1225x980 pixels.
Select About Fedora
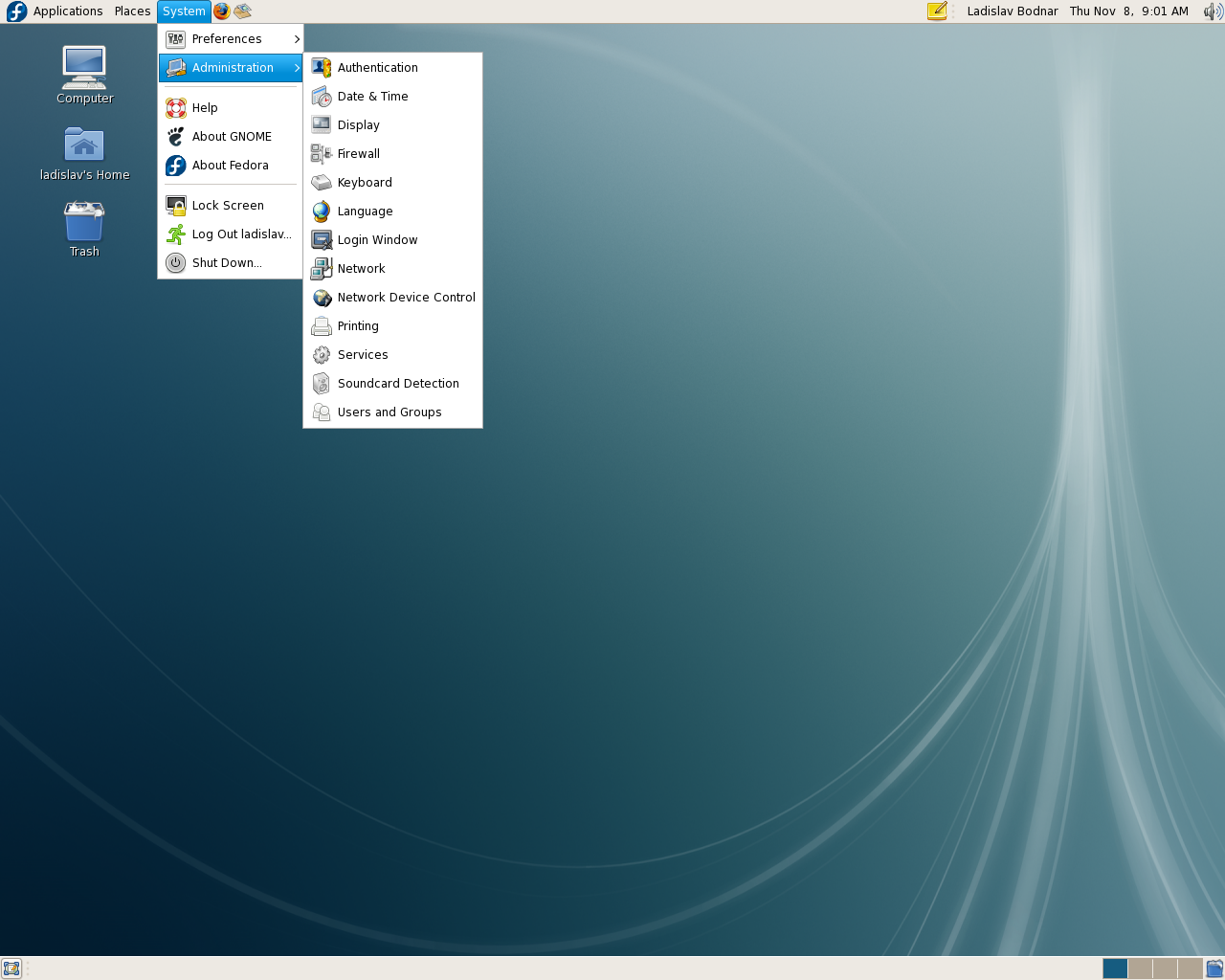[231, 166]
